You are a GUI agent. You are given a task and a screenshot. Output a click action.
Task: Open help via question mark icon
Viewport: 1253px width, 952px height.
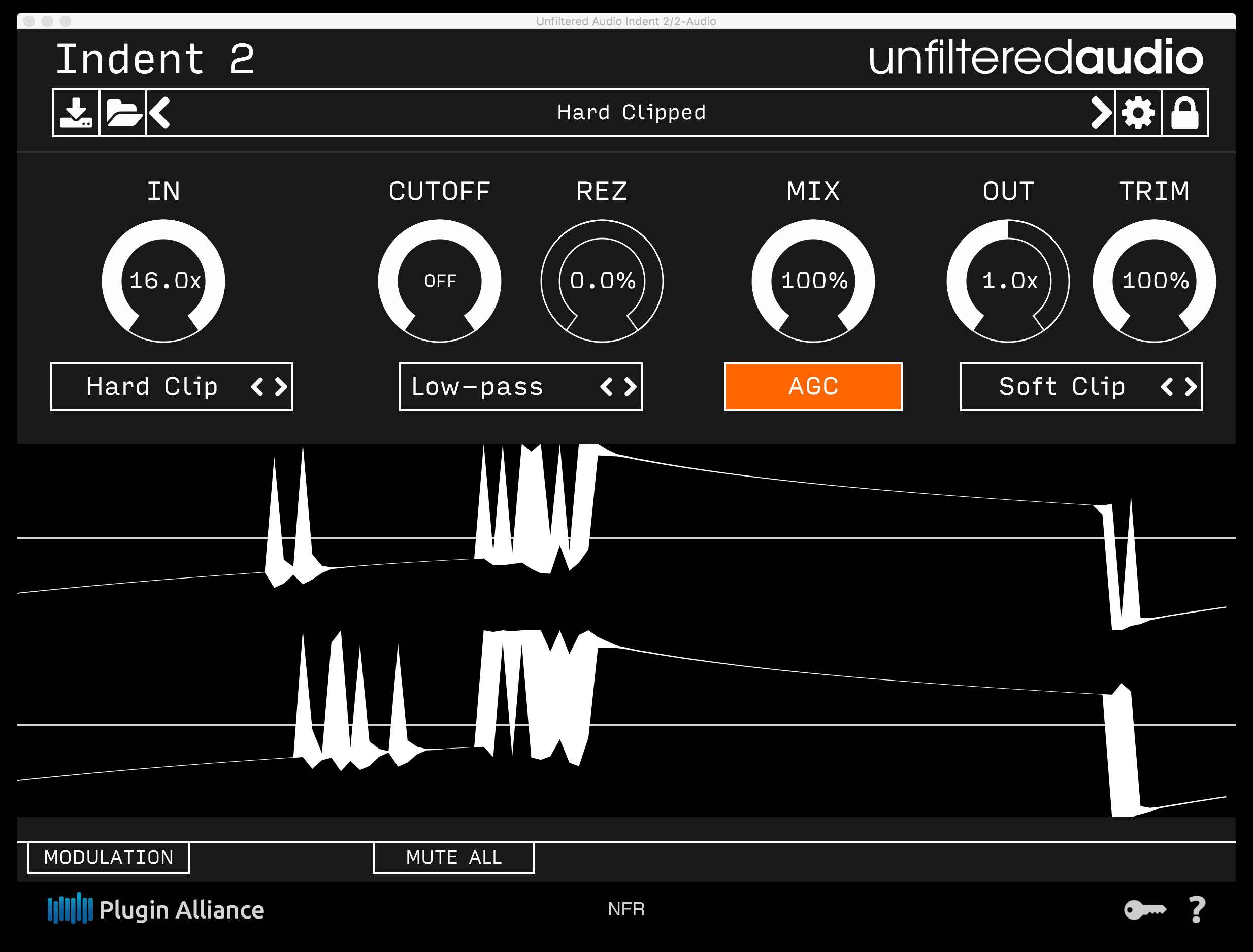[1197, 909]
